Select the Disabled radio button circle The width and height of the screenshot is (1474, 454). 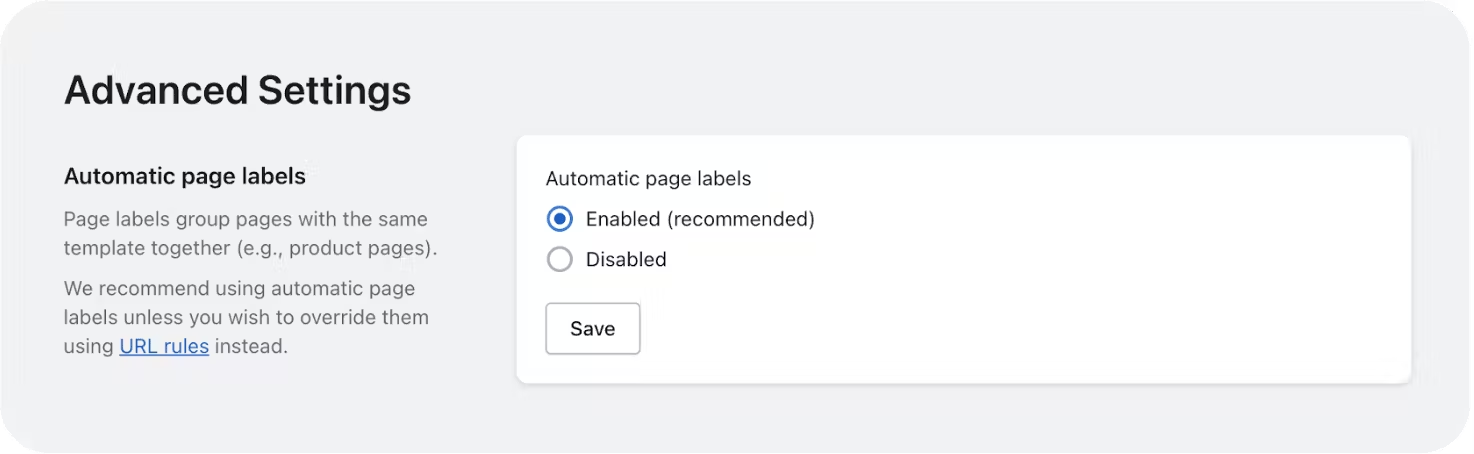(560, 259)
